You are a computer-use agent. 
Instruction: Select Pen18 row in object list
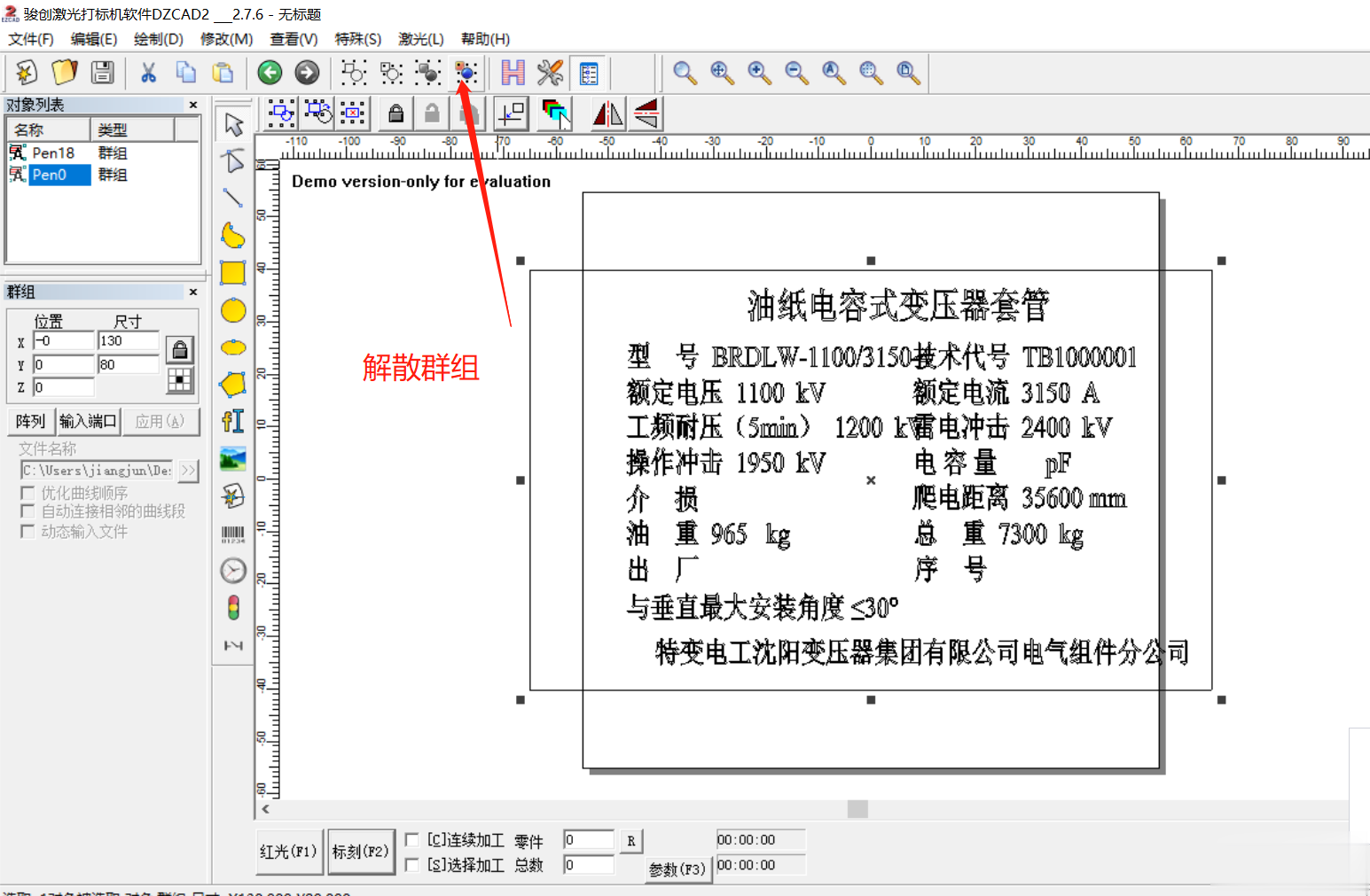pyautogui.click(x=102, y=152)
